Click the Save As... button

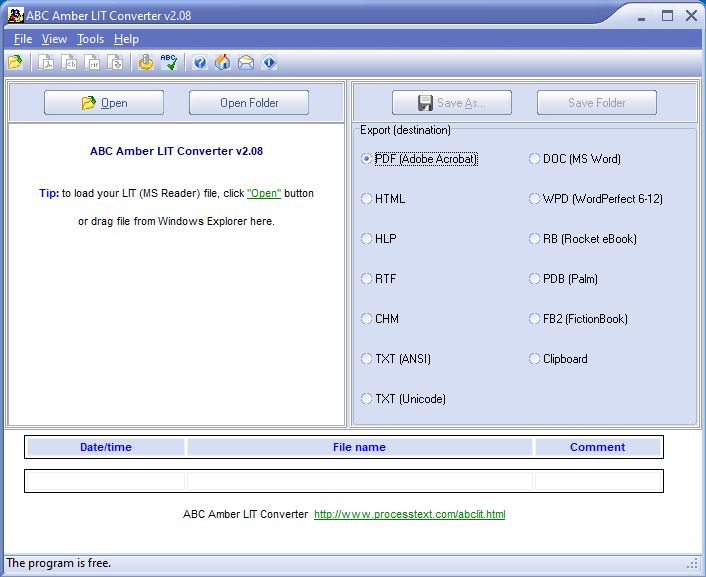452,103
